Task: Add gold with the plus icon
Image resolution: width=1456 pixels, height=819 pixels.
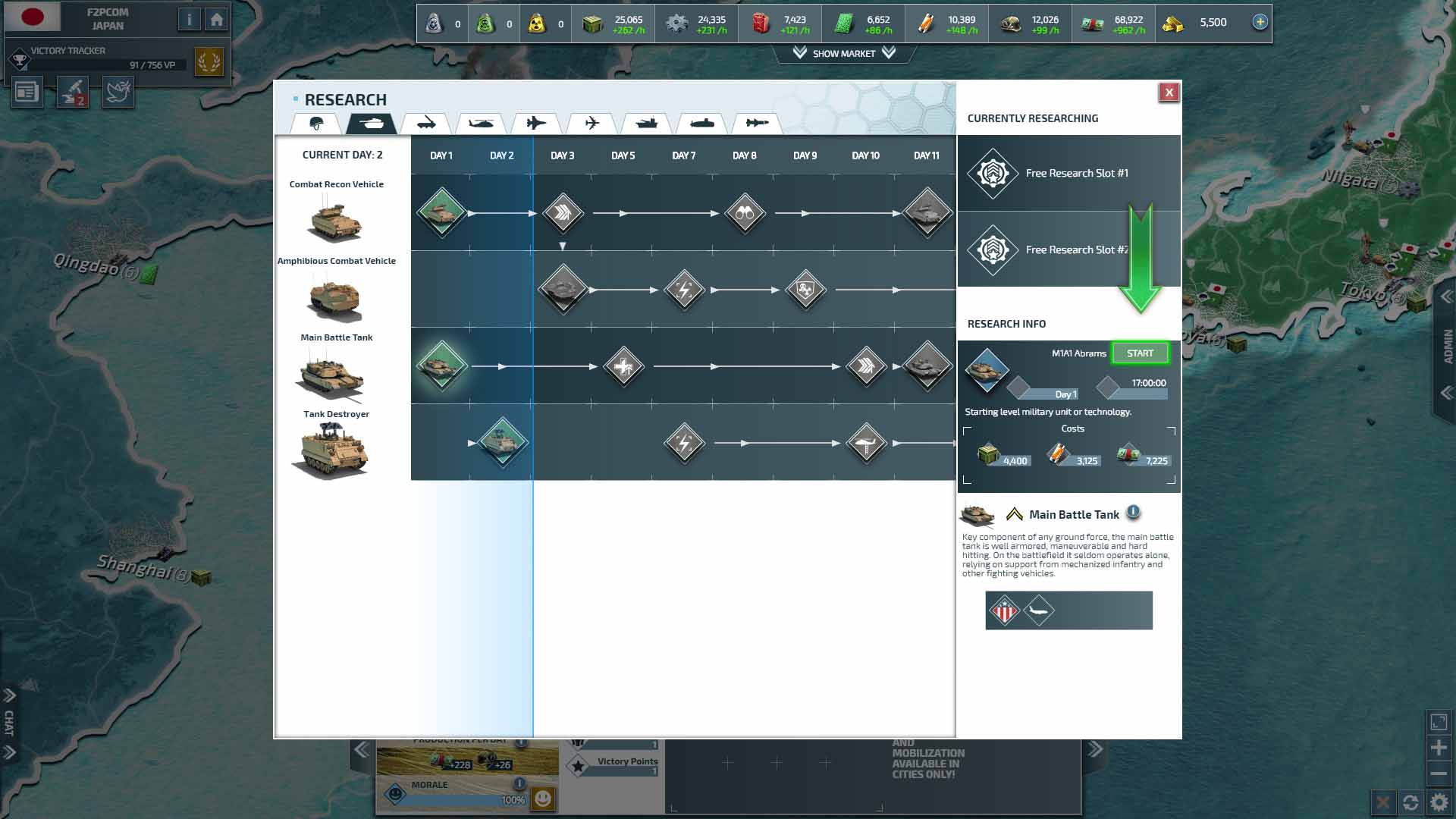Action: 1260,22
